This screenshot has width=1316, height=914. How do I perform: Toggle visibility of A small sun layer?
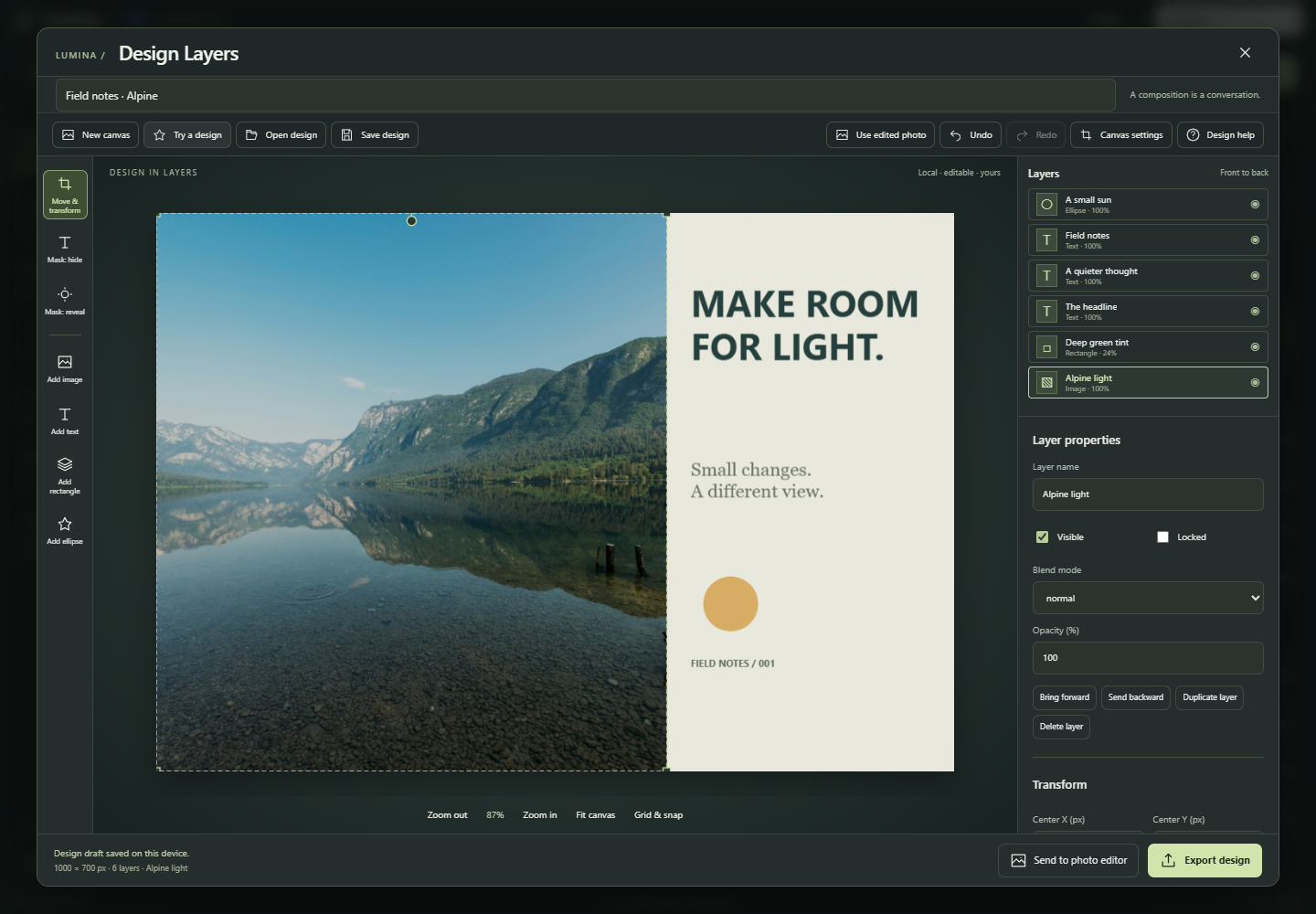point(1255,205)
